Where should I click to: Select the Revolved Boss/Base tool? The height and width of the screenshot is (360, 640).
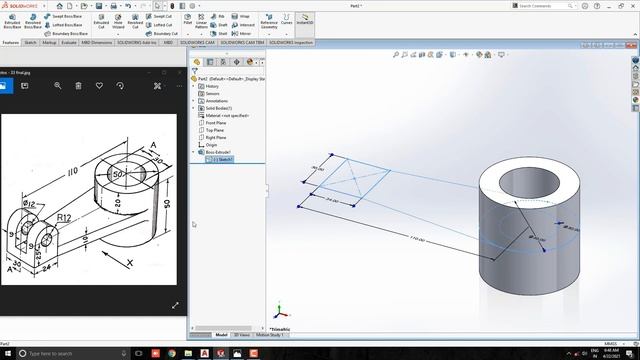(x=33, y=21)
